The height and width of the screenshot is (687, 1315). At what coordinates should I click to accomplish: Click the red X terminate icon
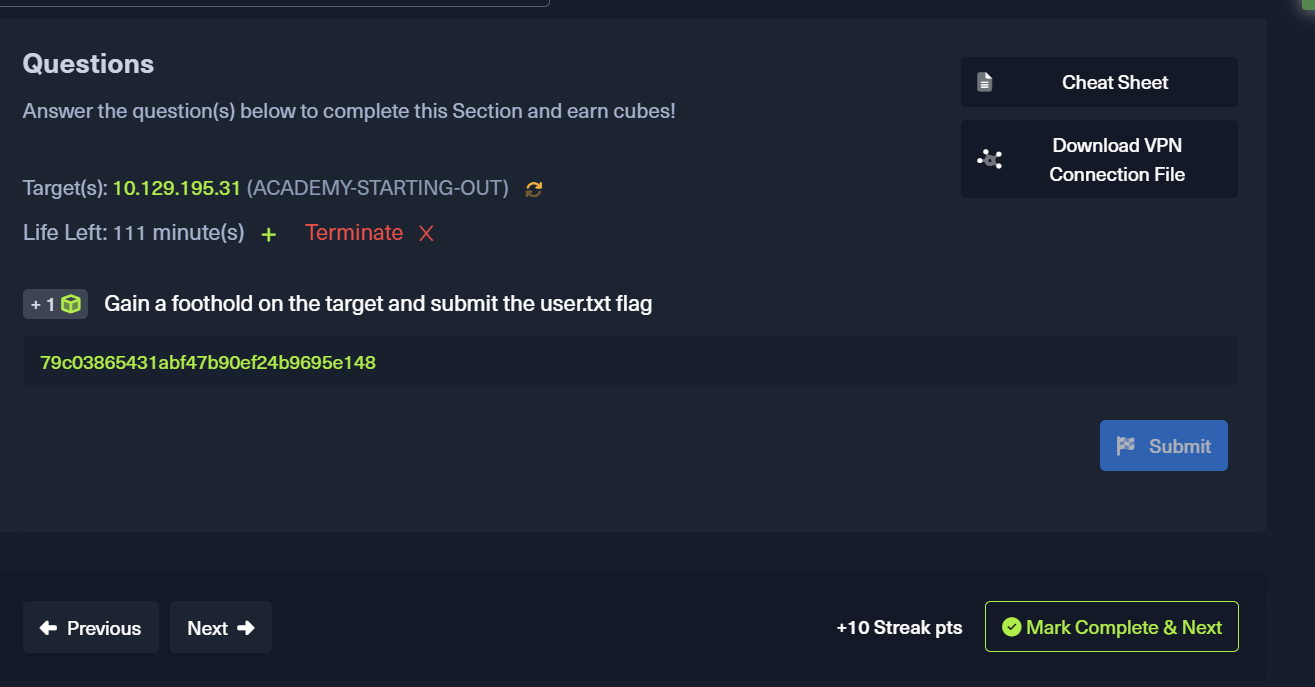coord(426,234)
